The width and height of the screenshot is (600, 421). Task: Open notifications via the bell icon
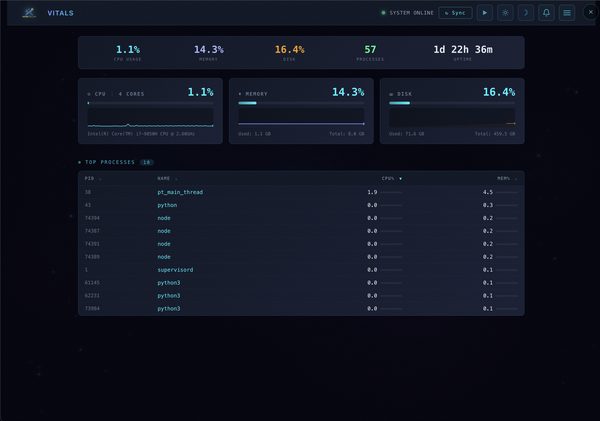click(546, 13)
